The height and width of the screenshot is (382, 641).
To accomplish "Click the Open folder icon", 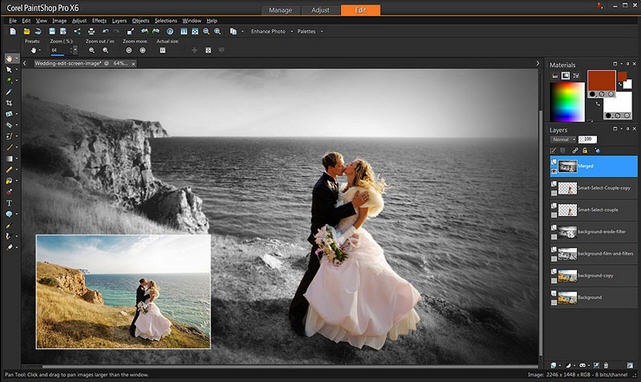I will click(27, 31).
